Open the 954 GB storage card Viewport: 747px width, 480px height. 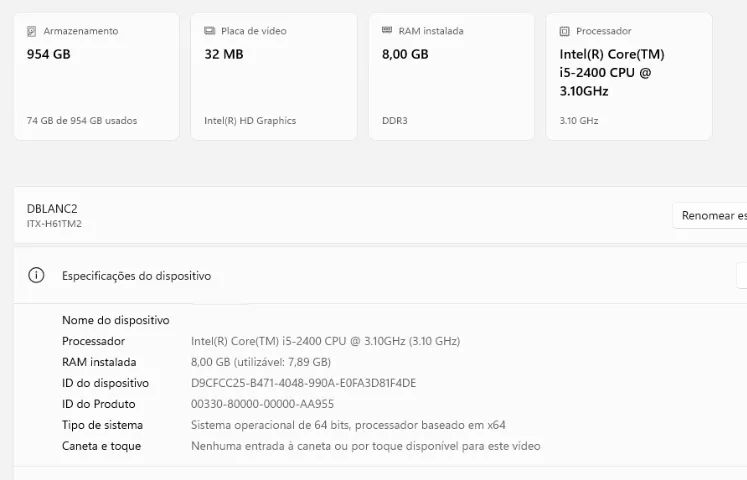96,76
